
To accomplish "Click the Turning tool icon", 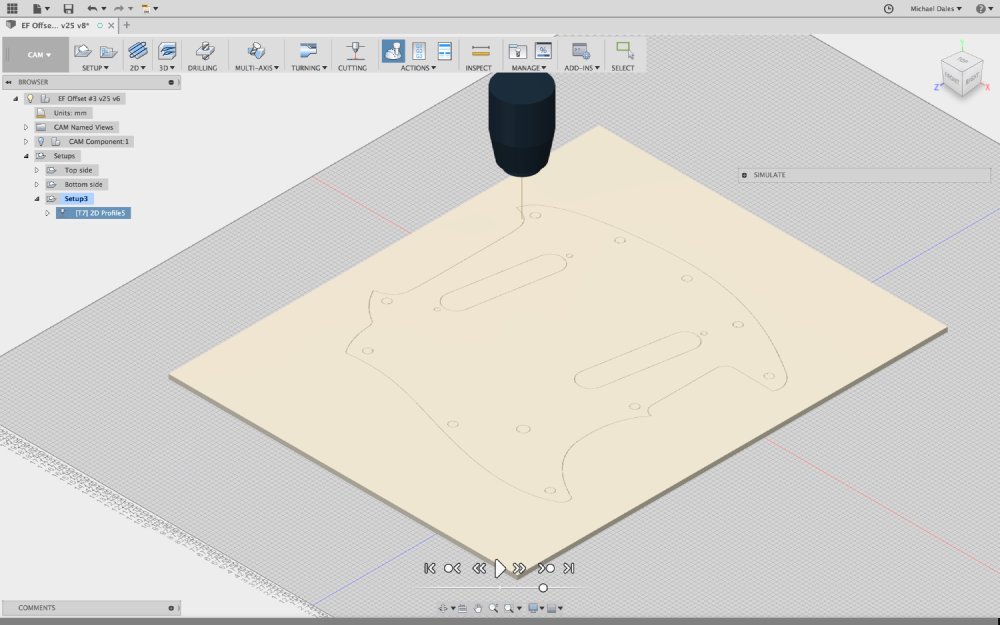I will pos(309,51).
